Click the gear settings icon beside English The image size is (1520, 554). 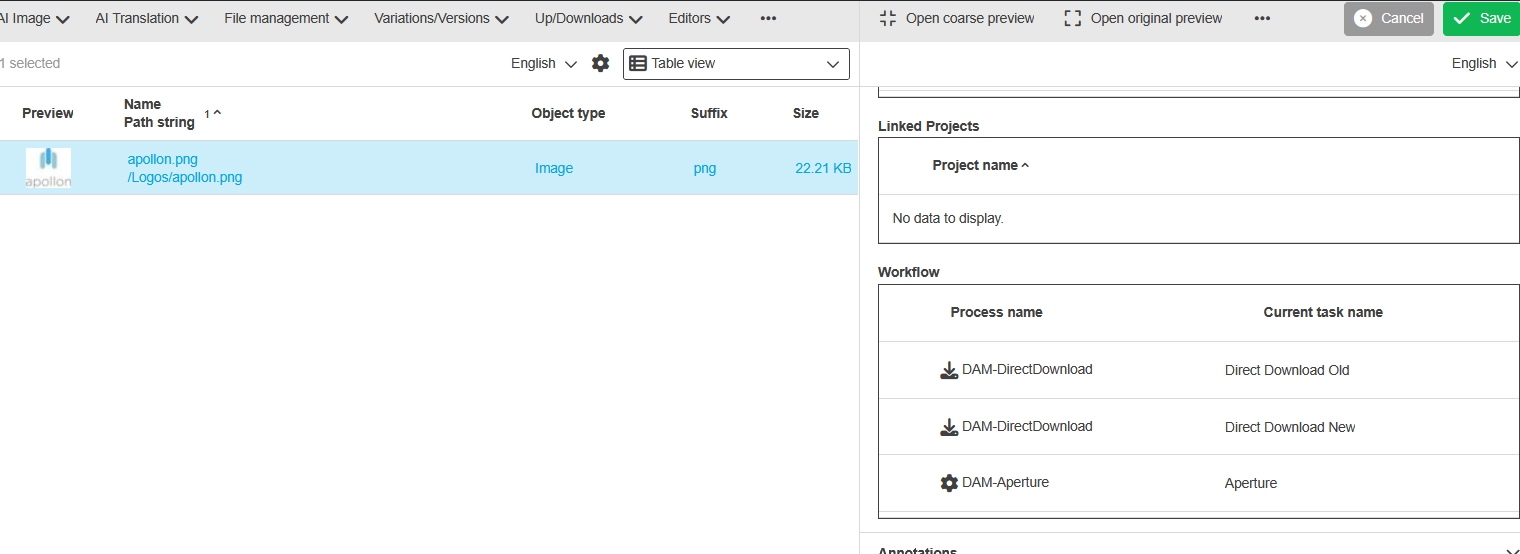click(x=600, y=63)
